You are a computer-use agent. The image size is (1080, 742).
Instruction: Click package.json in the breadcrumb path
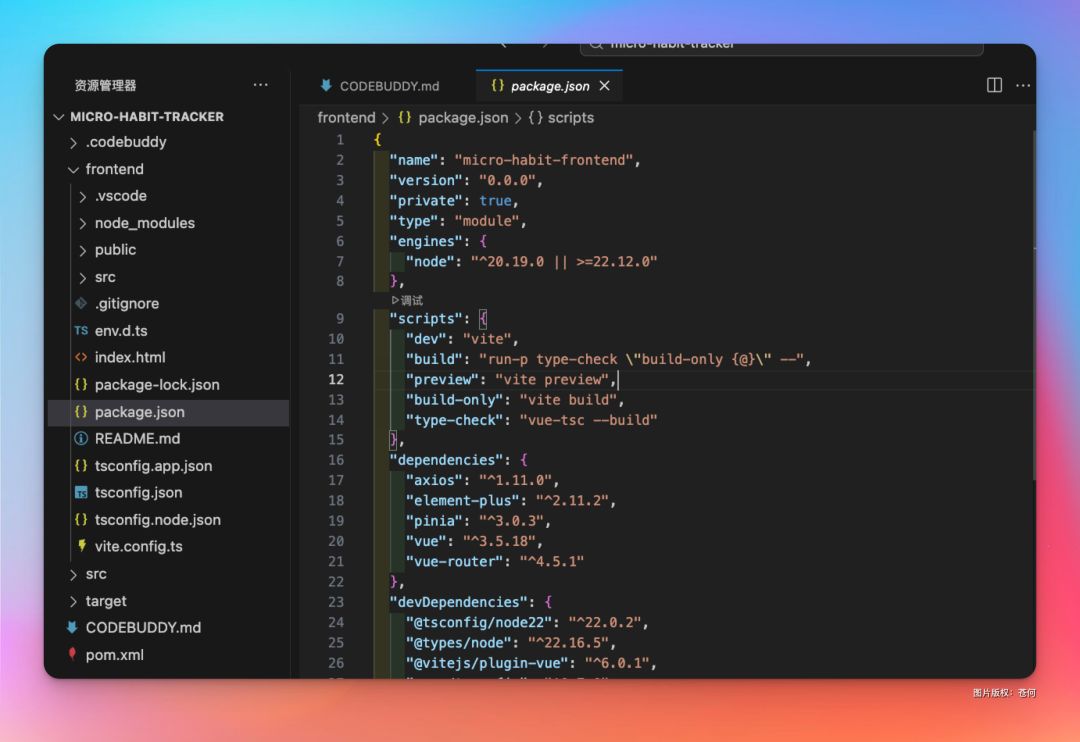tap(463, 118)
